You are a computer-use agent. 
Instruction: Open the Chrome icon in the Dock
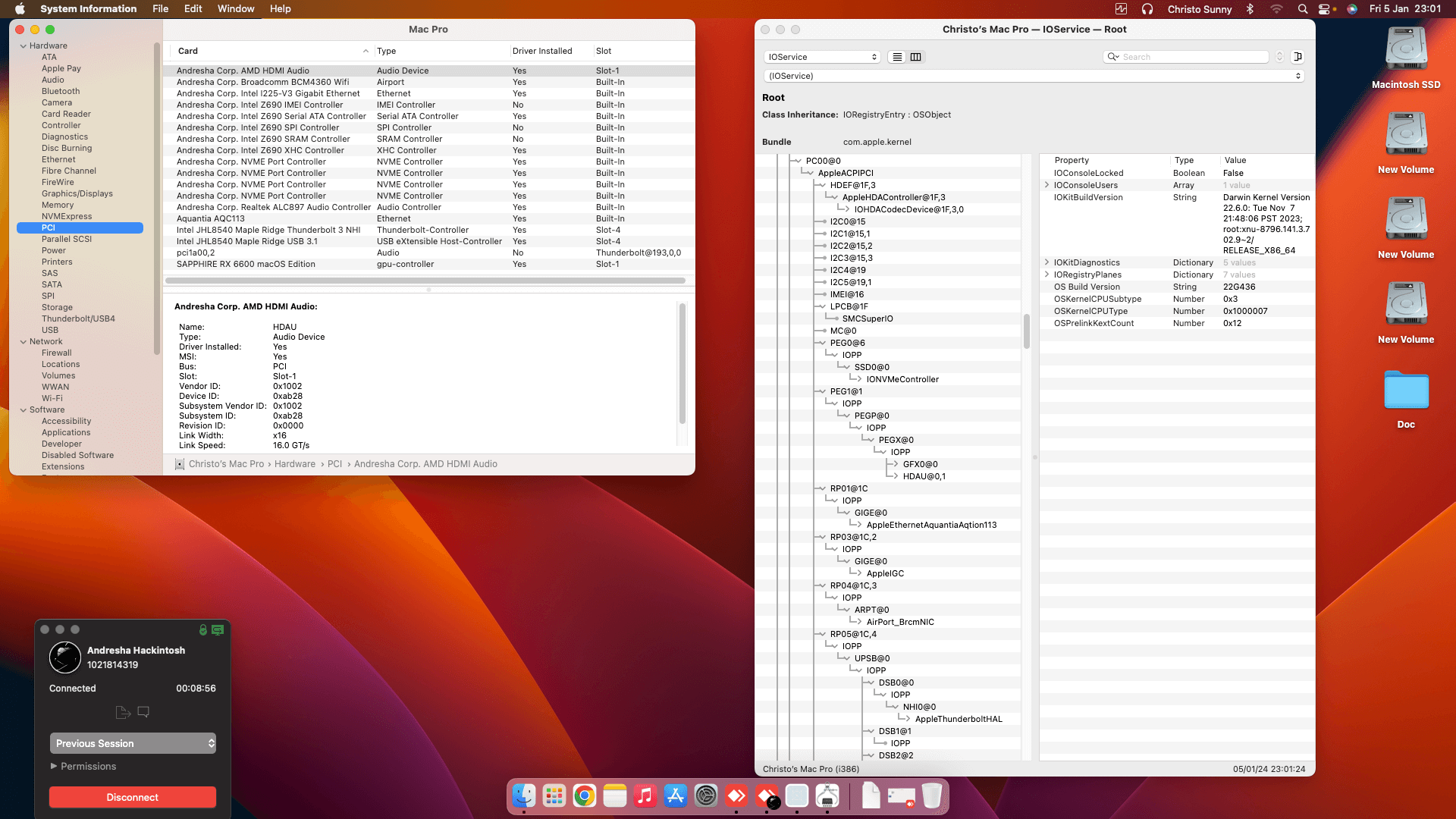click(584, 796)
